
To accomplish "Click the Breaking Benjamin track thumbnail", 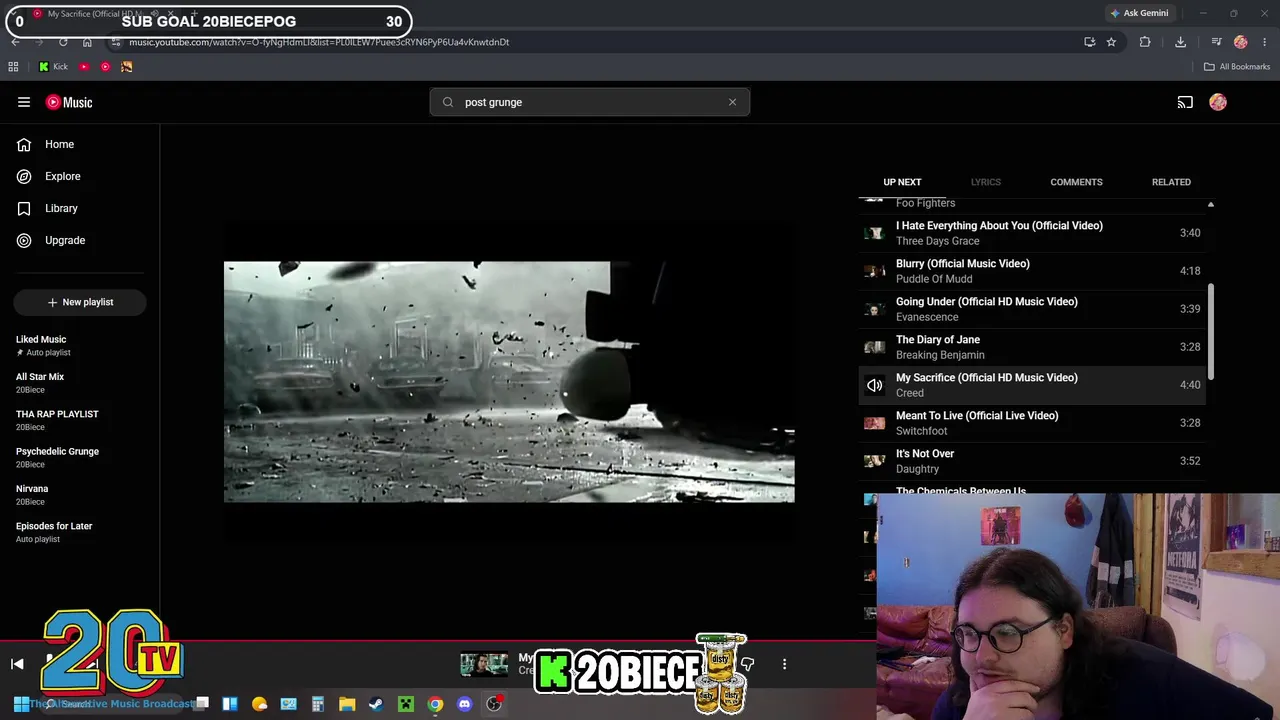I will [875, 347].
